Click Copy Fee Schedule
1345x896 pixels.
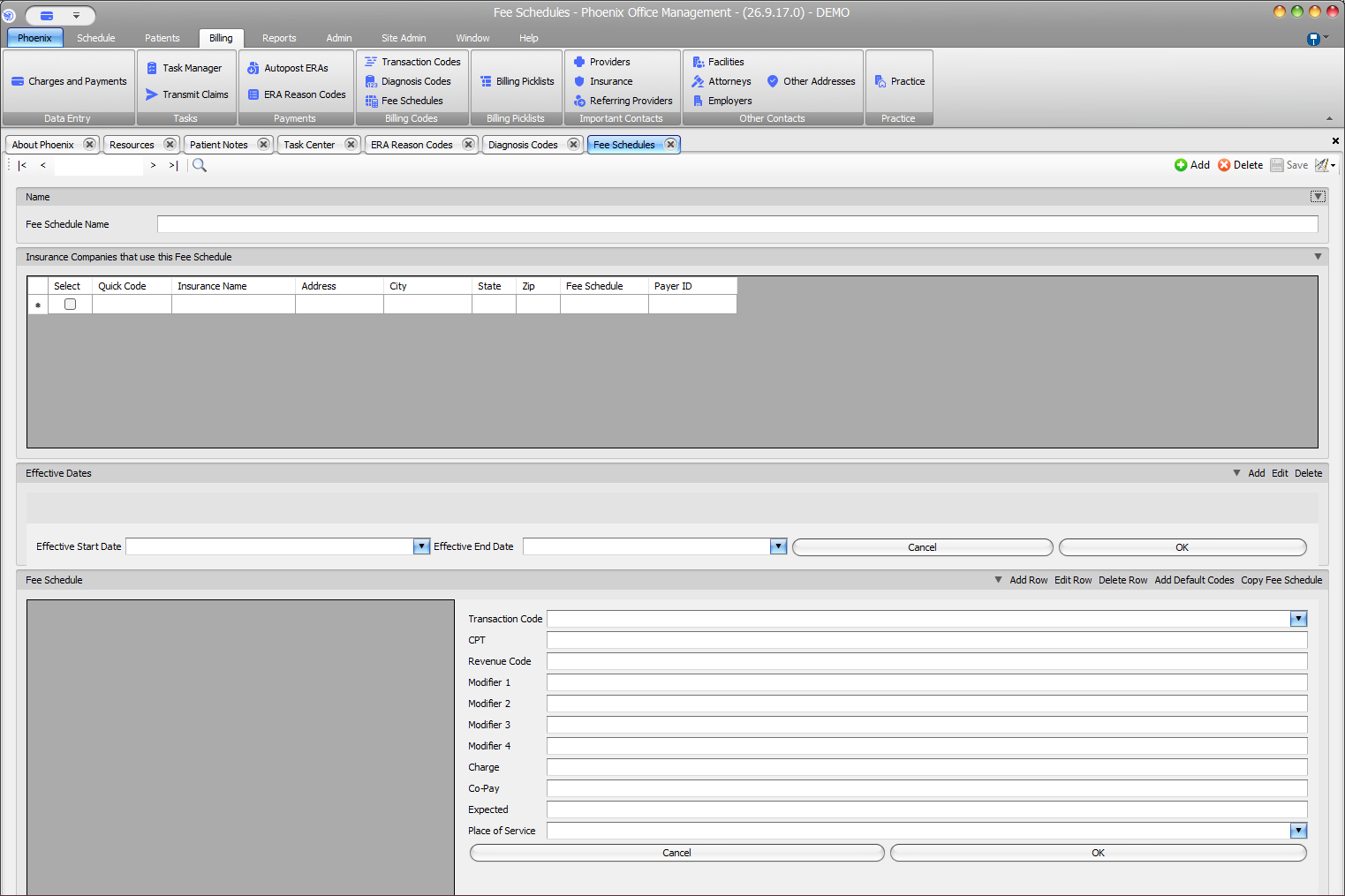pyautogui.click(x=1281, y=580)
